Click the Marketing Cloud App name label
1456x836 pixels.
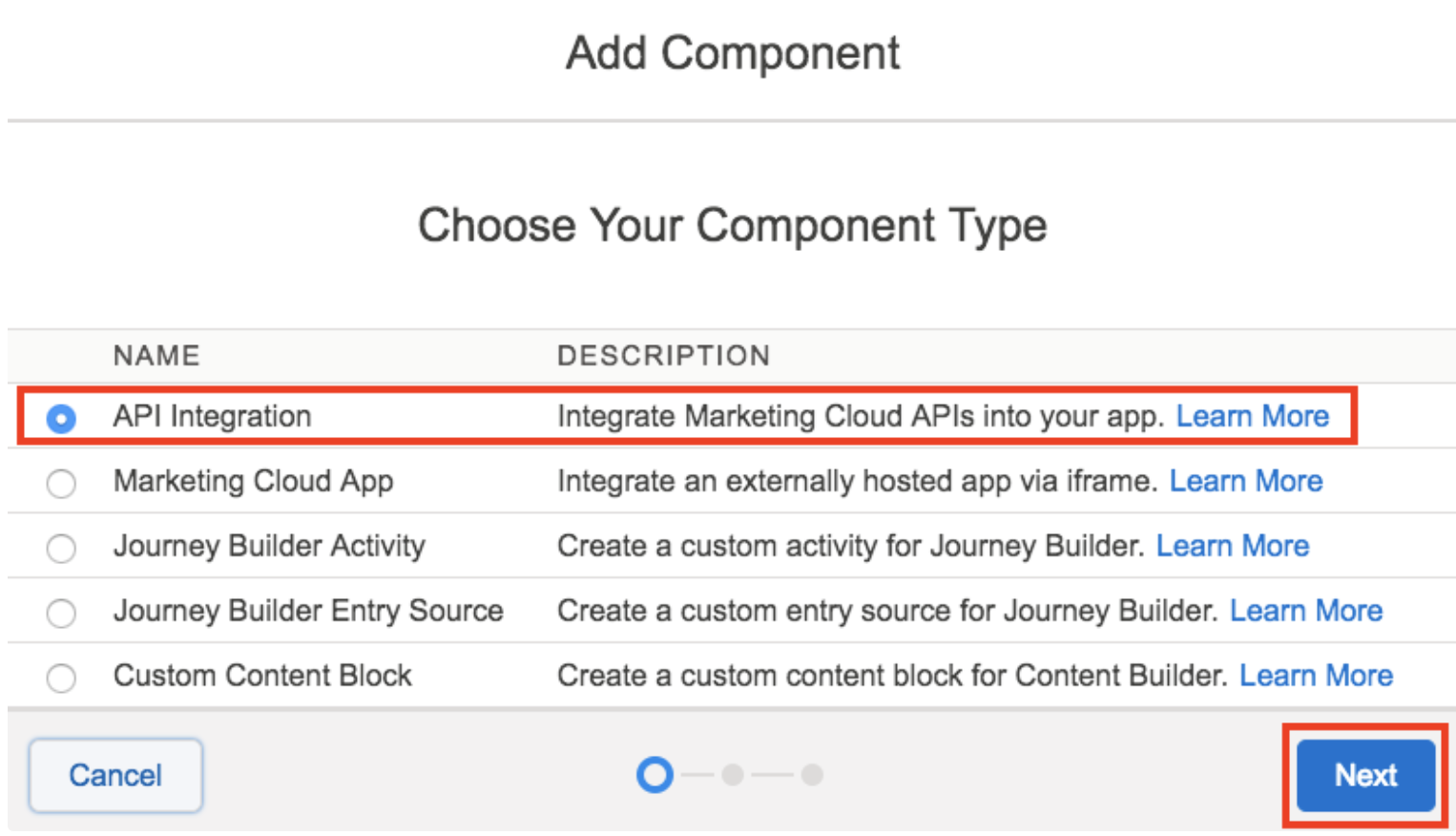[253, 481]
